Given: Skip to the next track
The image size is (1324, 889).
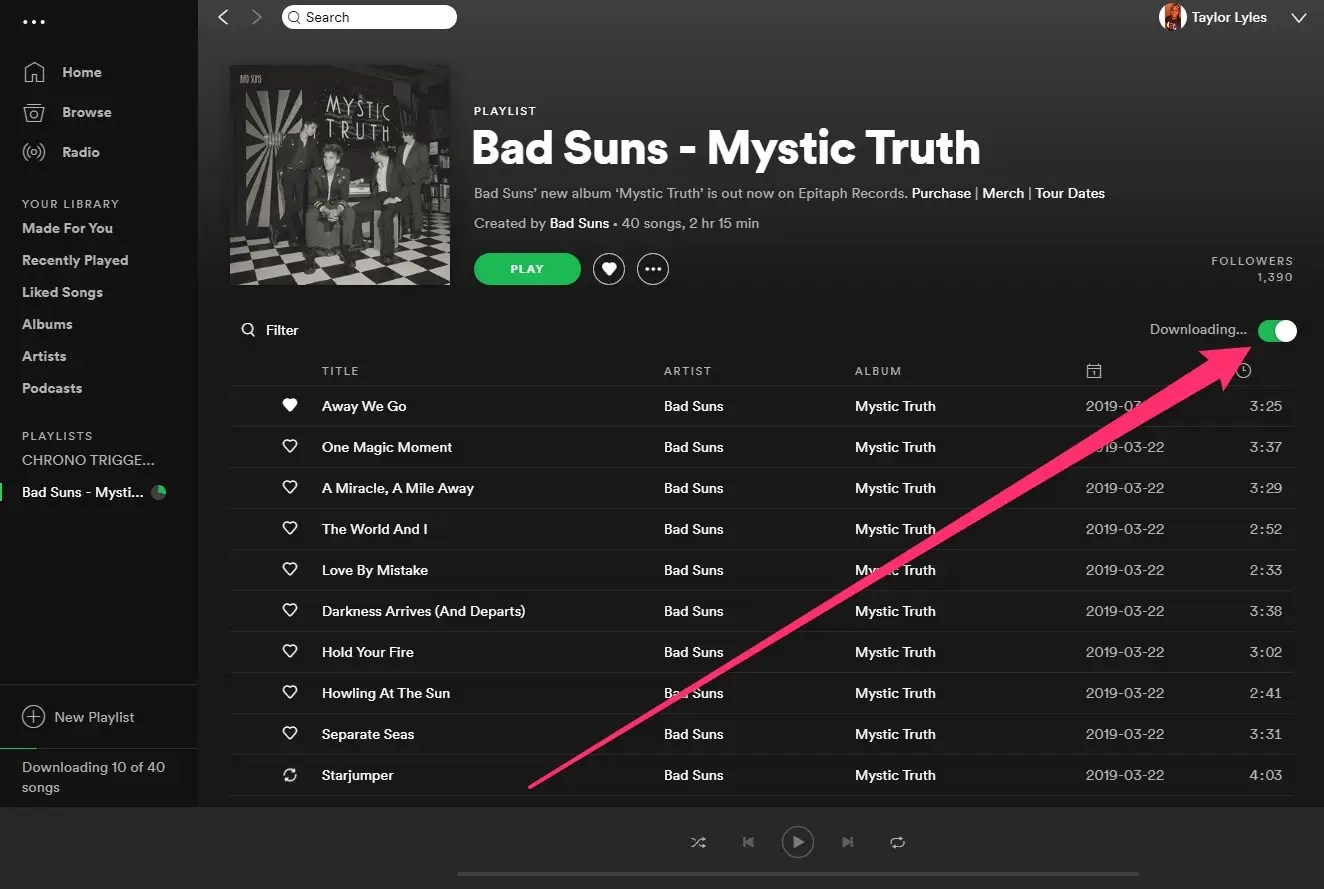Looking at the screenshot, I should [x=847, y=842].
